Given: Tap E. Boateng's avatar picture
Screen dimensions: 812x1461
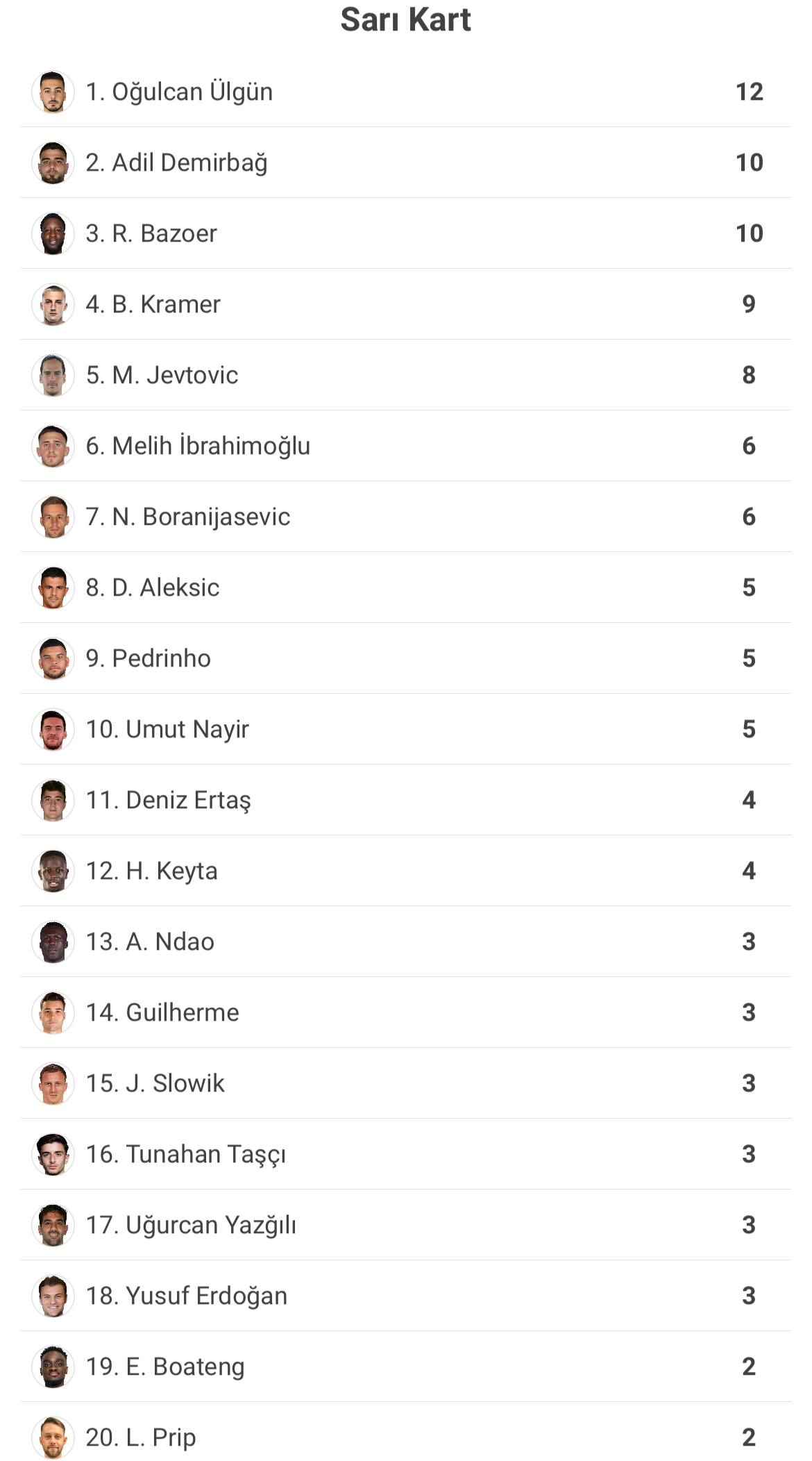Looking at the screenshot, I should [53, 1367].
